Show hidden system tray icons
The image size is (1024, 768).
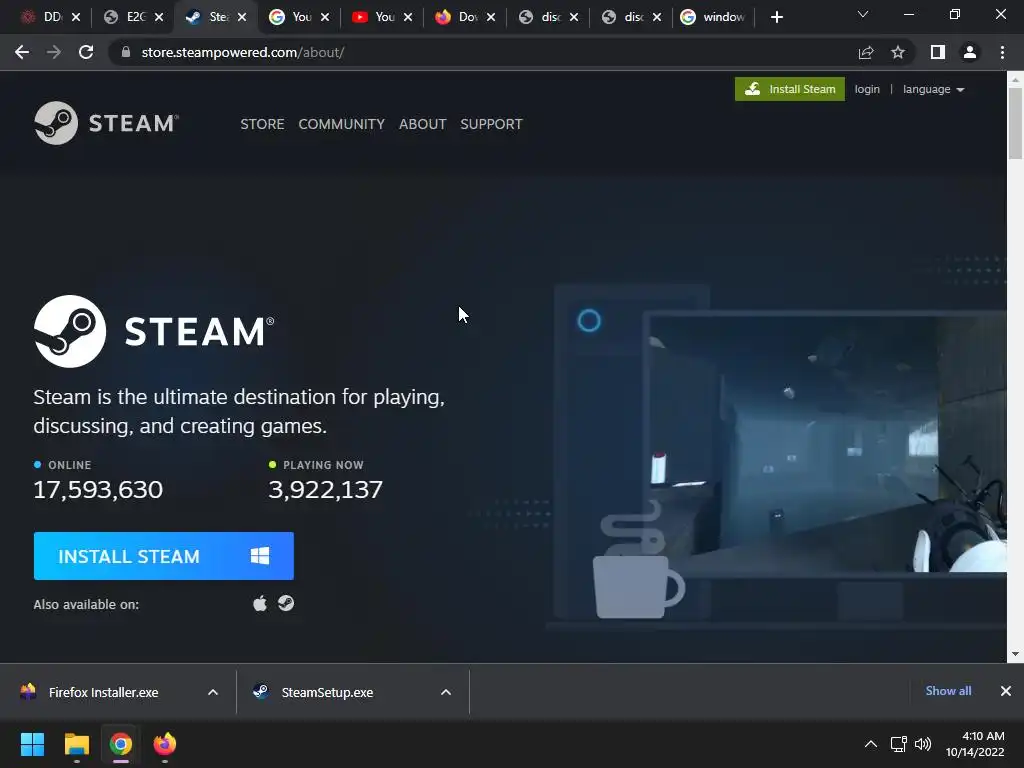[x=871, y=744]
